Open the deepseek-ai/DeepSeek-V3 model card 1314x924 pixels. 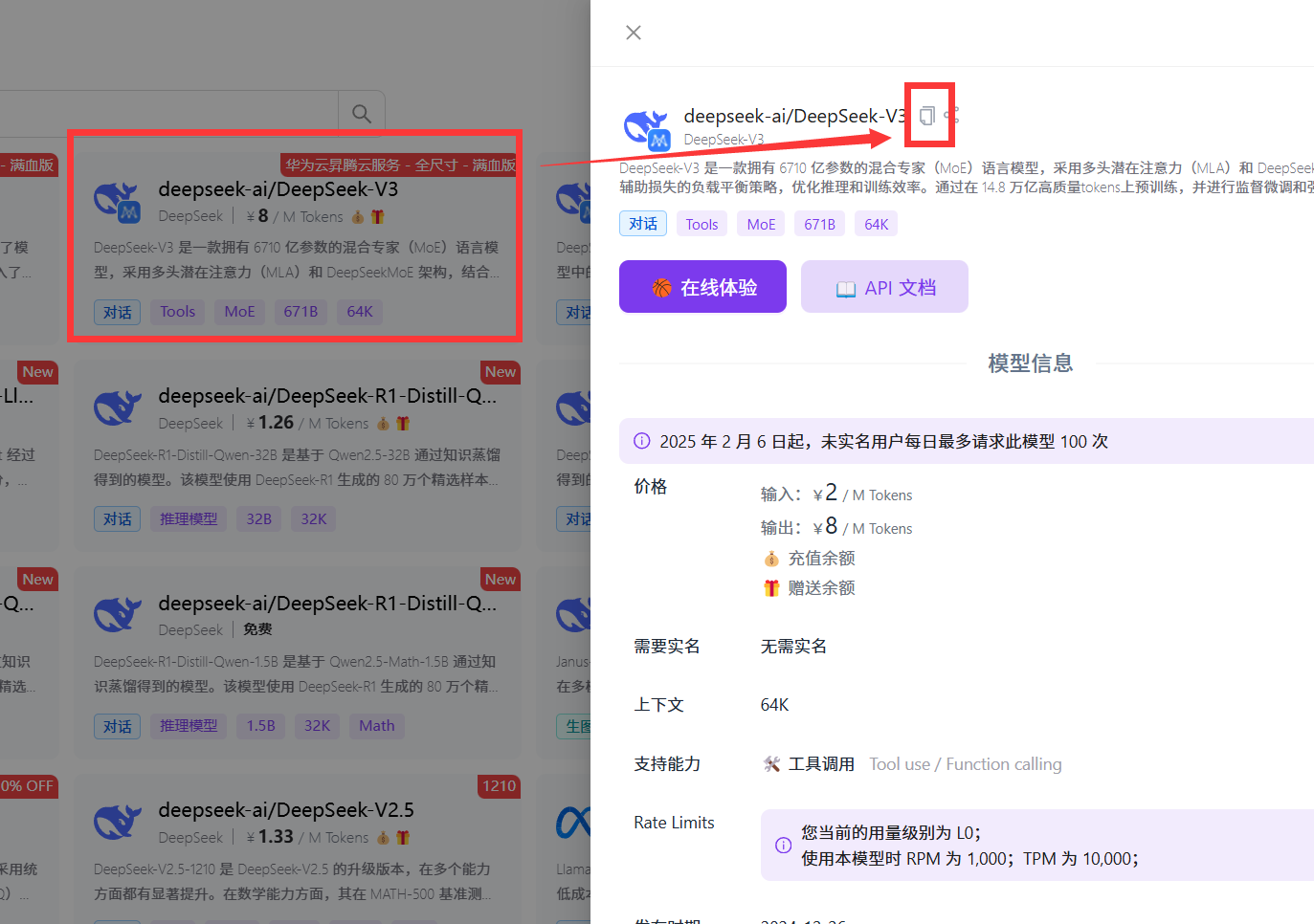(x=278, y=189)
